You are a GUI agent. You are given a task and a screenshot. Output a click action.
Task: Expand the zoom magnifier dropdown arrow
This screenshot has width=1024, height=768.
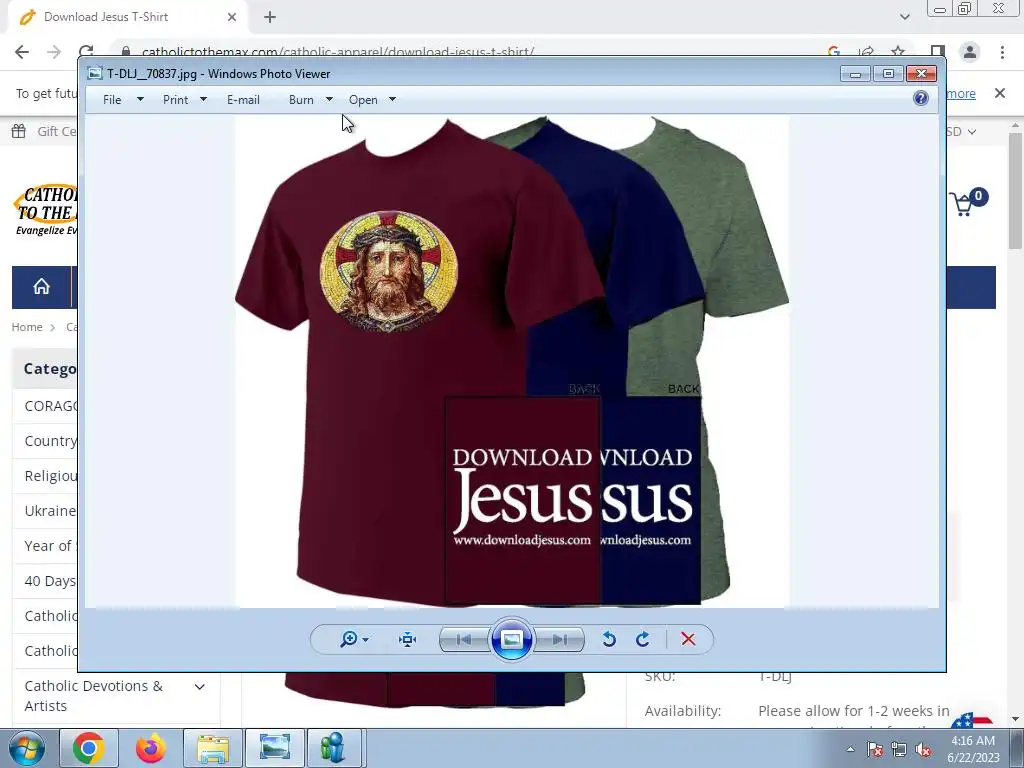[x=366, y=639]
